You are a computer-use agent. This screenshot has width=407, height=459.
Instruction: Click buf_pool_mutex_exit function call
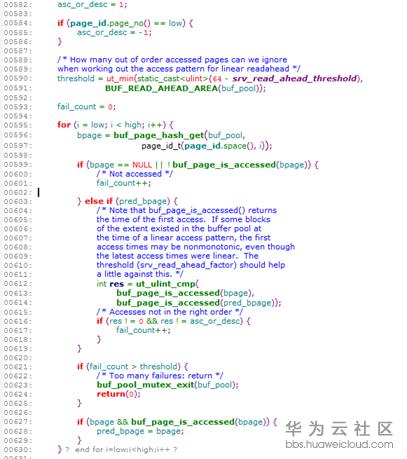point(145,385)
